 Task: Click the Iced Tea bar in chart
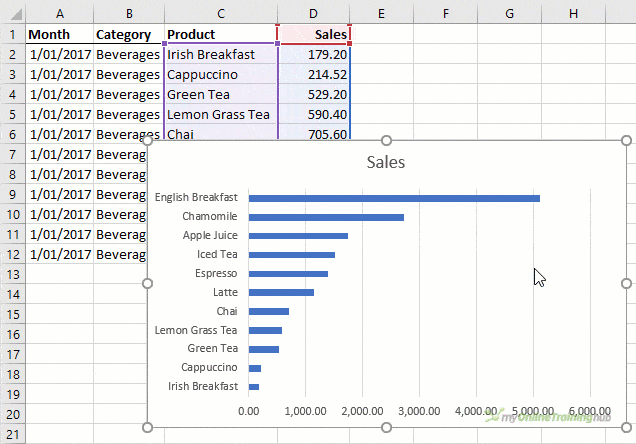[x=292, y=255]
